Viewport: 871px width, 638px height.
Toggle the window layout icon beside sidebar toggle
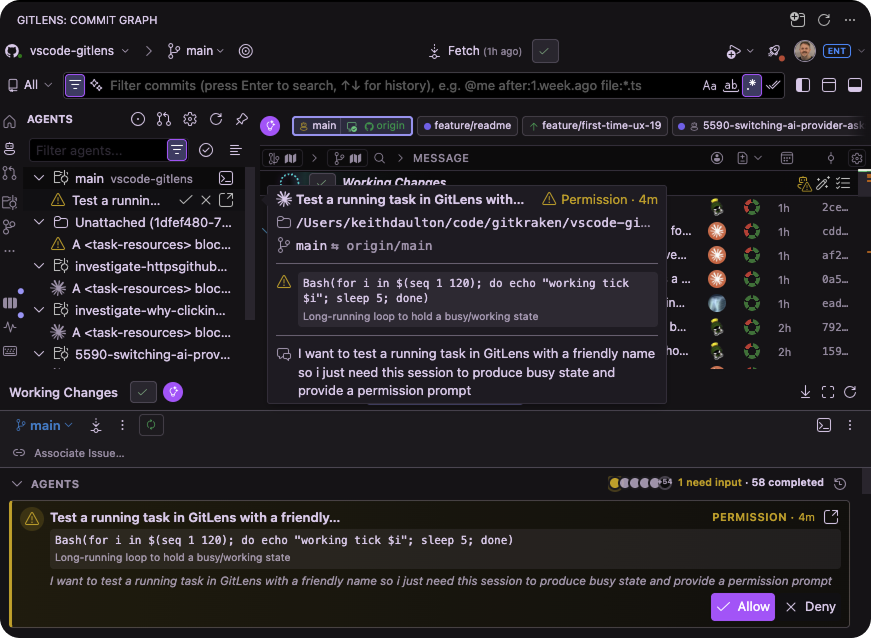pyautogui.click(x=829, y=85)
